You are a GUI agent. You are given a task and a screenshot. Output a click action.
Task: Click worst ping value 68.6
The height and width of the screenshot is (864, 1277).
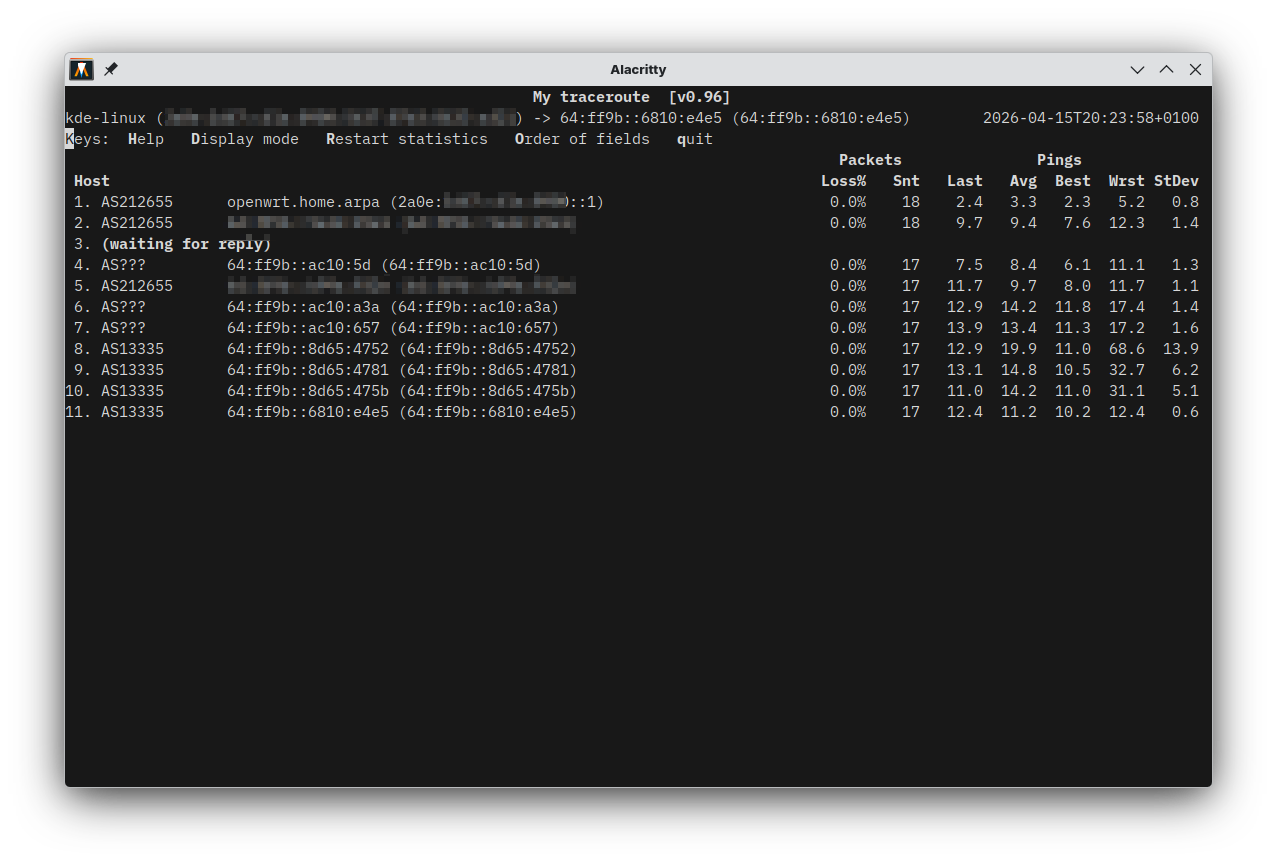point(1127,349)
